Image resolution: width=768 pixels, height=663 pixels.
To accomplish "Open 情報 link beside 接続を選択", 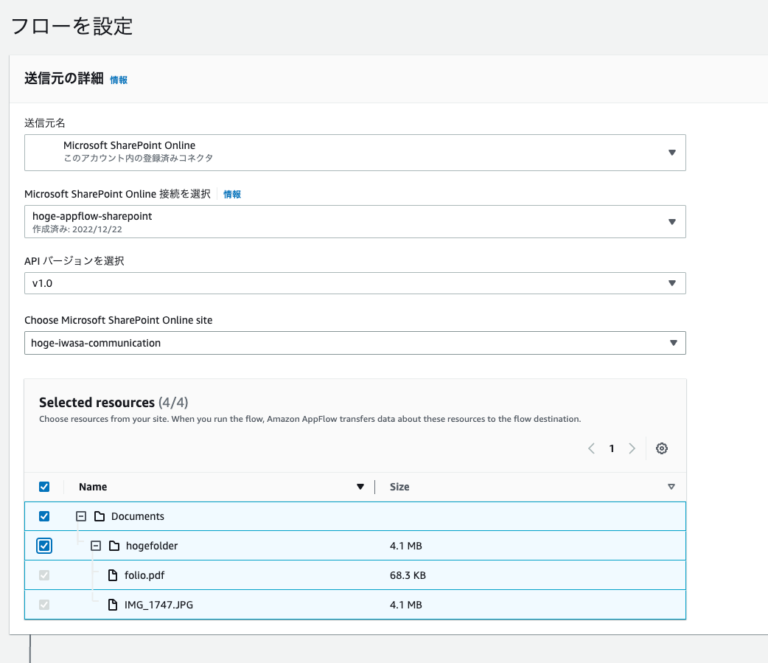I will (x=232, y=194).
